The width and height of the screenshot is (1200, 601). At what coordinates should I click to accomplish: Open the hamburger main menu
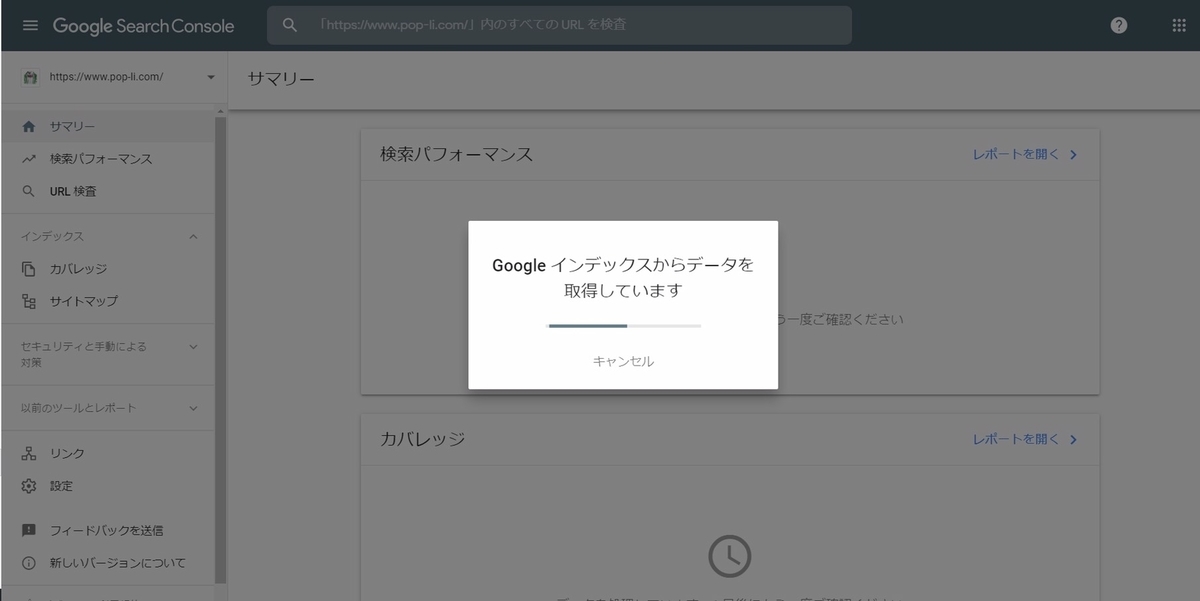tap(30, 25)
